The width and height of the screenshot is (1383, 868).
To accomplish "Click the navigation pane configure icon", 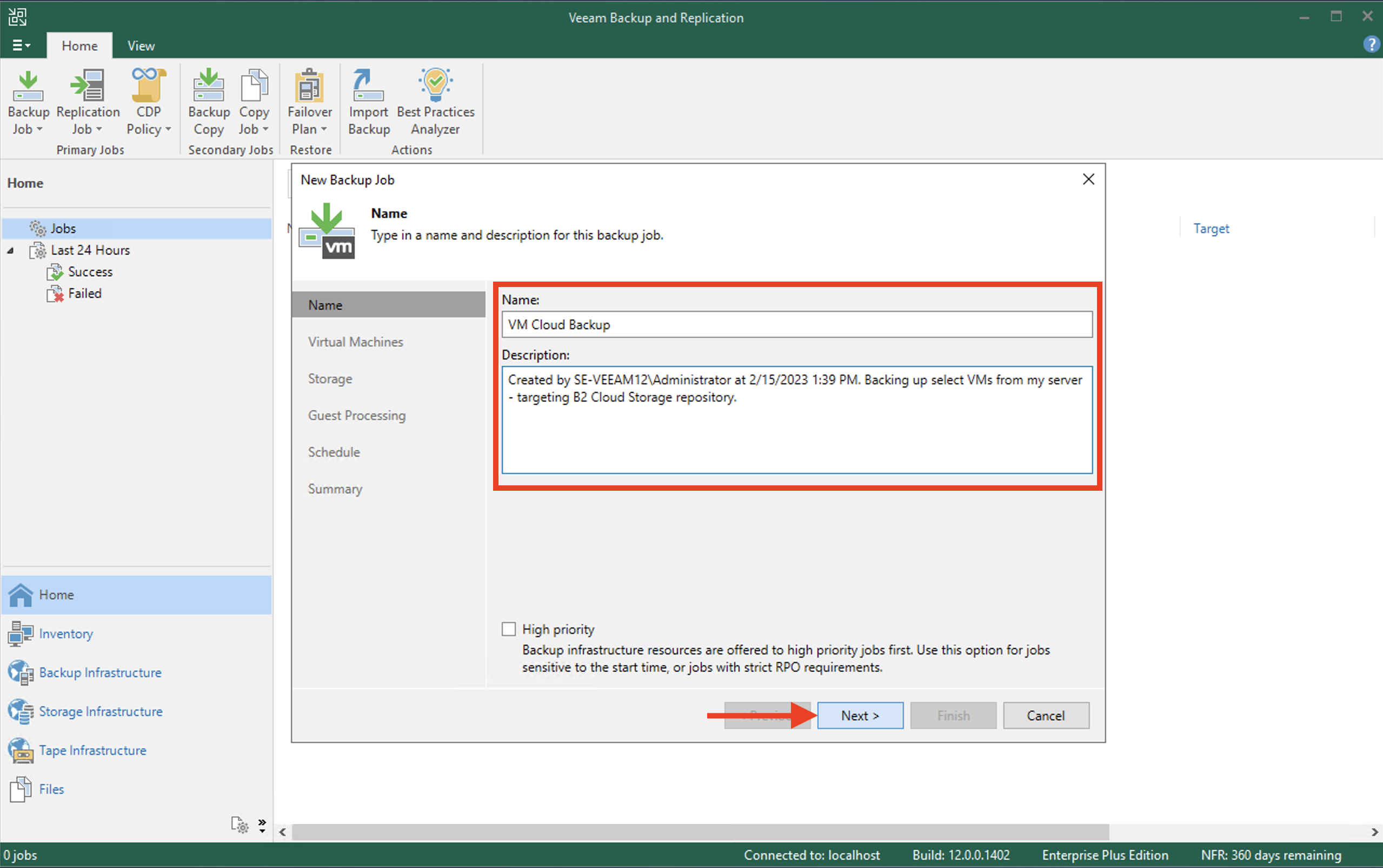I will pos(240,825).
